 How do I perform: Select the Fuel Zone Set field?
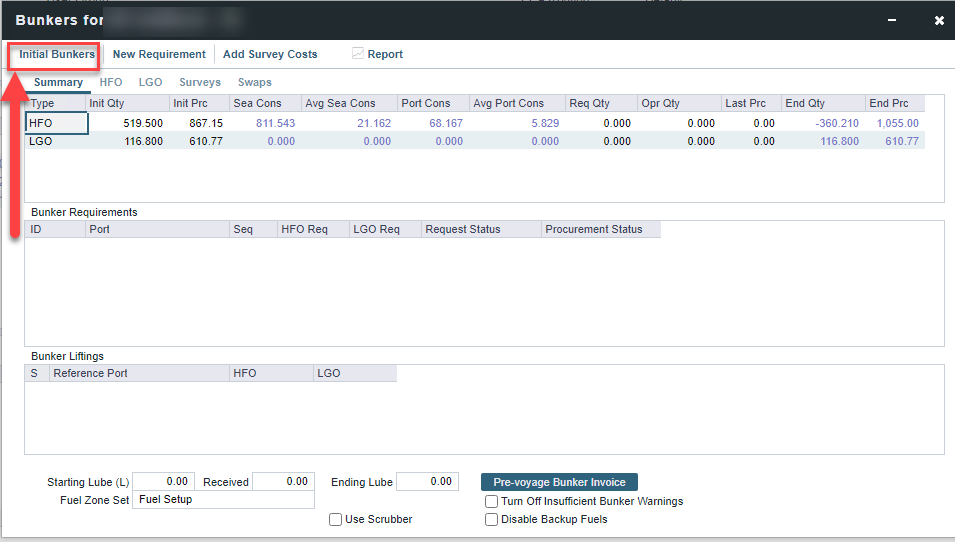(224, 500)
